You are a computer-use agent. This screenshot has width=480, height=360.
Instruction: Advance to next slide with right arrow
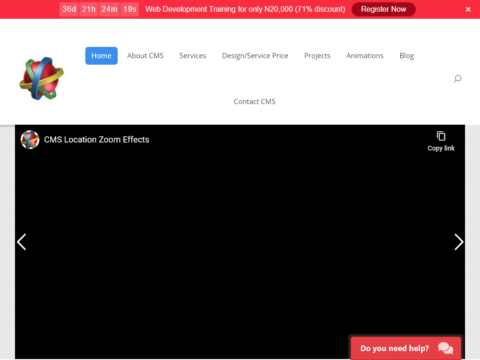(x=459, y=242)
